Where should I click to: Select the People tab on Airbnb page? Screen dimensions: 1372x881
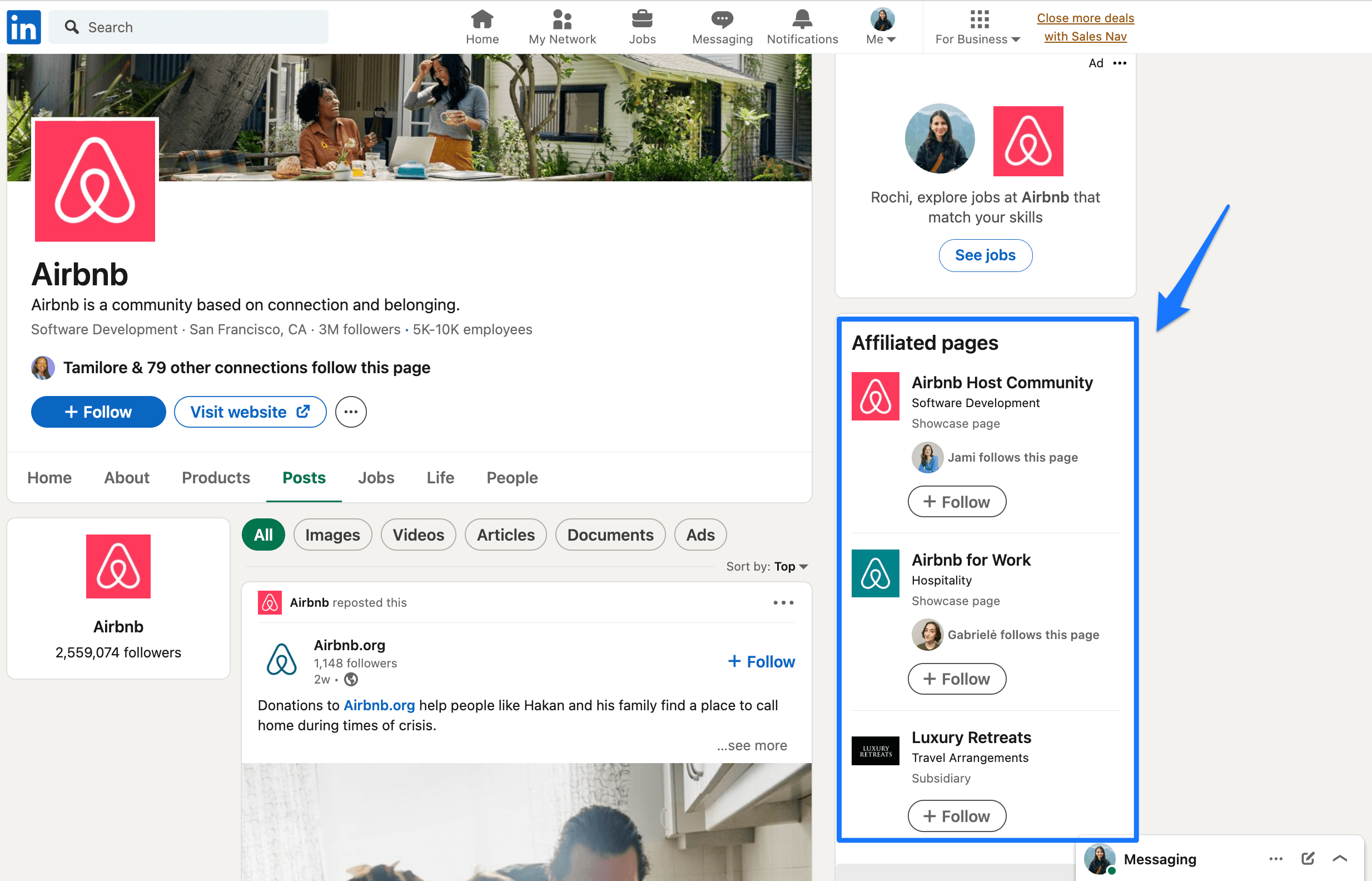511,477
